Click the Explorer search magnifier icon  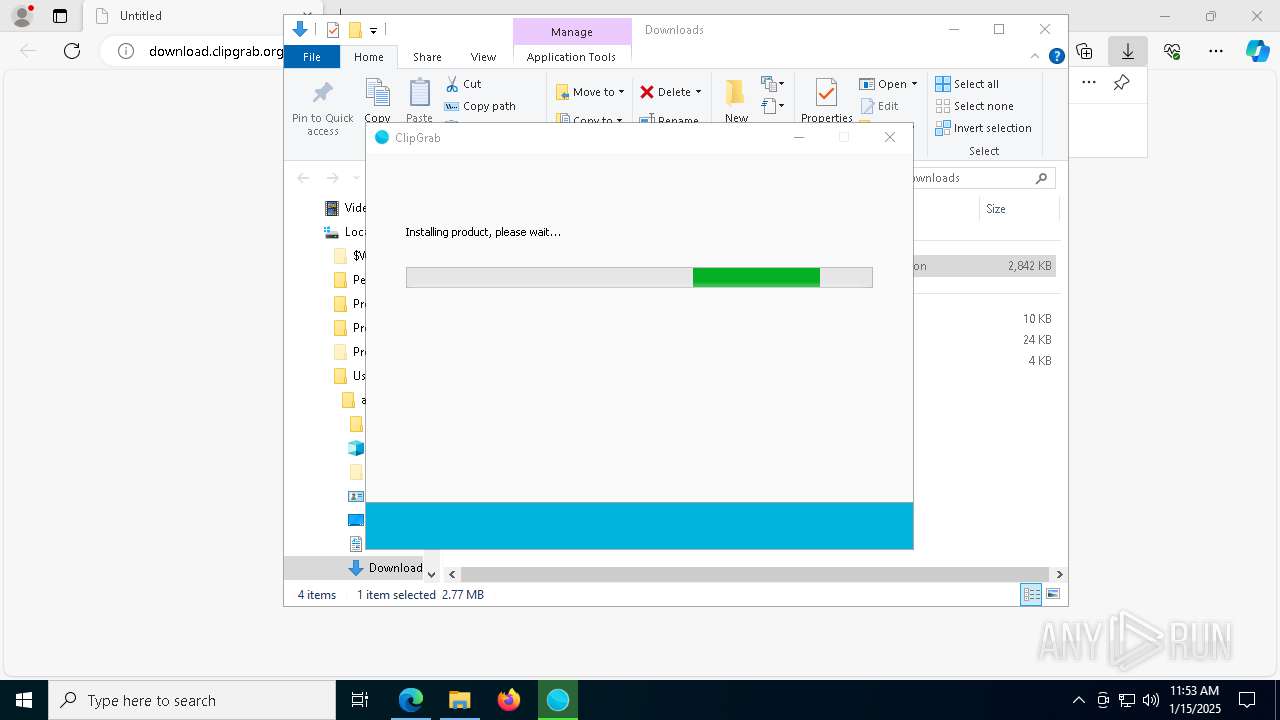click(x=1041, y=178)
